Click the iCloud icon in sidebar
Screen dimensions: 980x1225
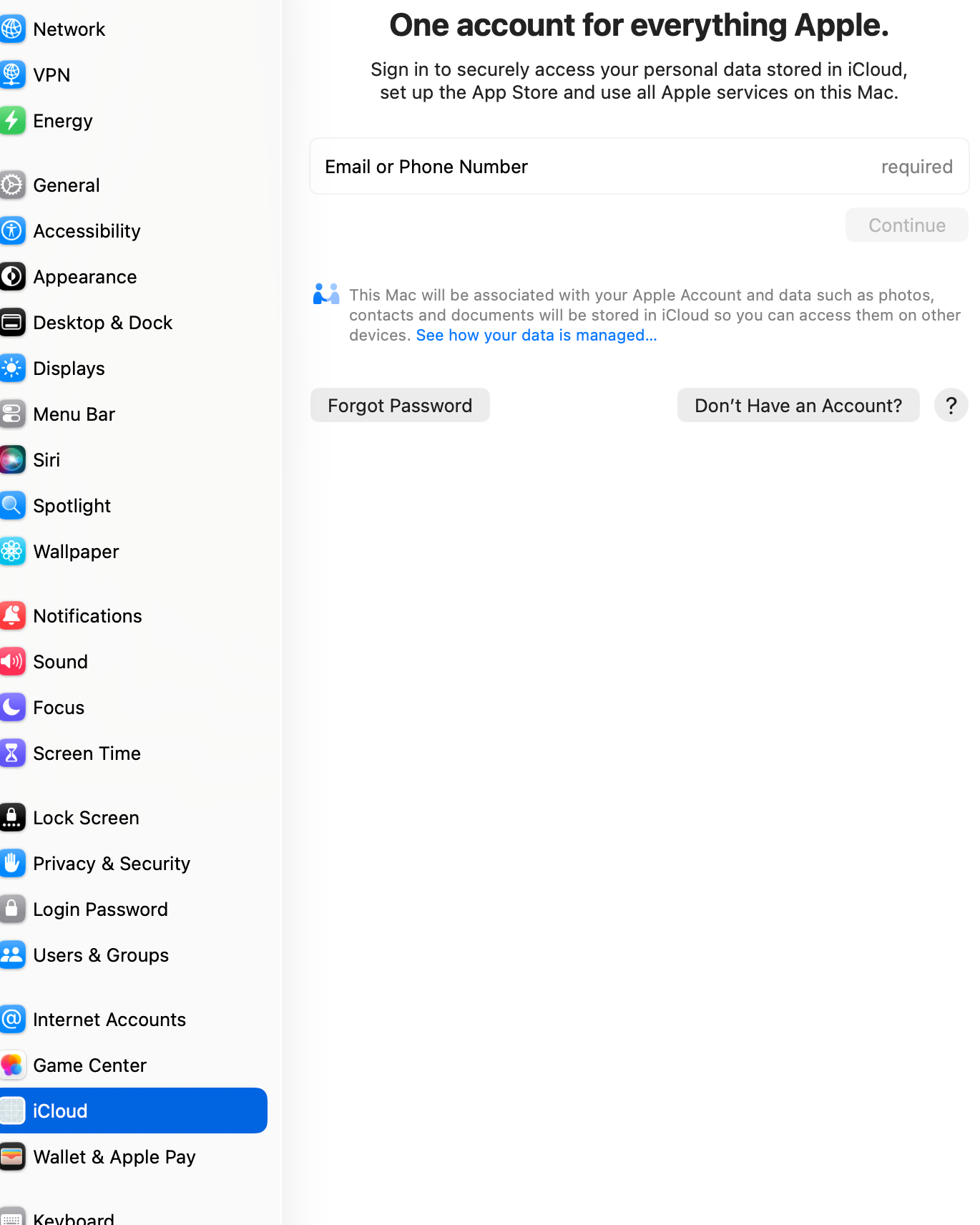point(12,1111)
